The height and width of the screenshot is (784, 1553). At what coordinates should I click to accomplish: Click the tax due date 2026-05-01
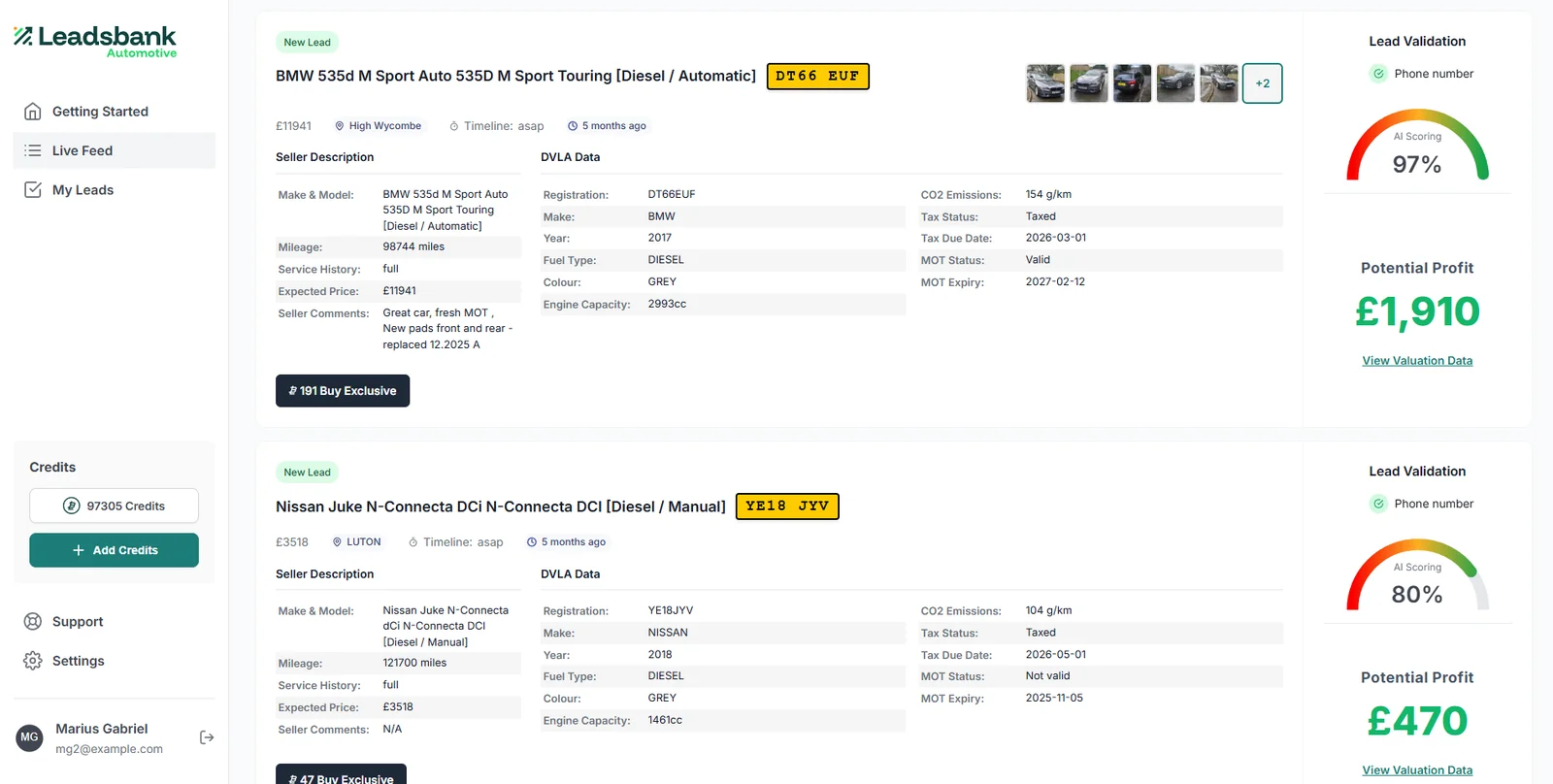click(x=1056, y=654)
